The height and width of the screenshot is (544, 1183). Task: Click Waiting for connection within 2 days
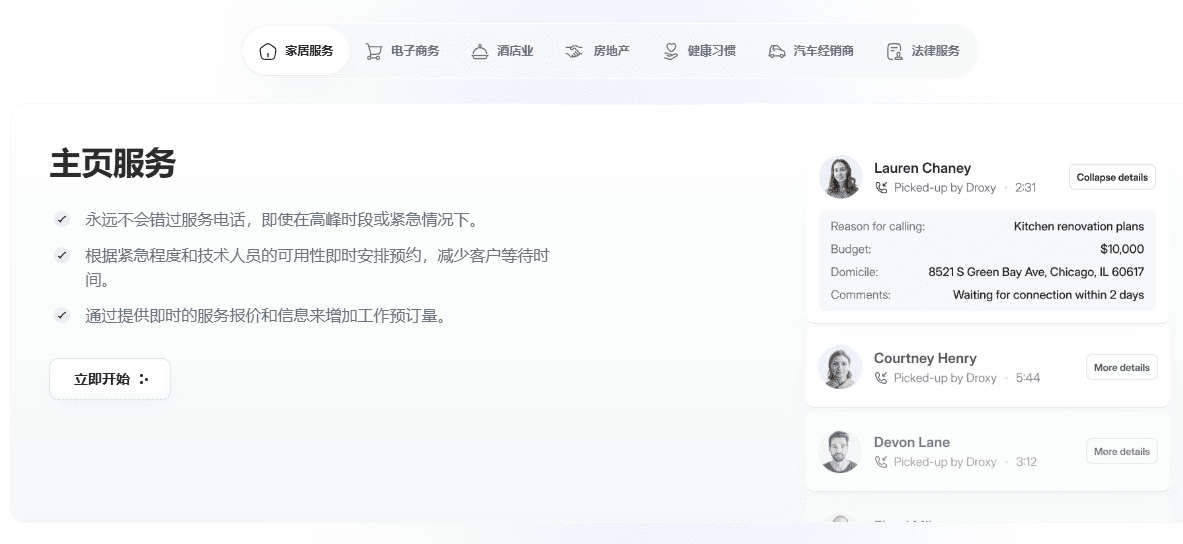click(1049, 295)
